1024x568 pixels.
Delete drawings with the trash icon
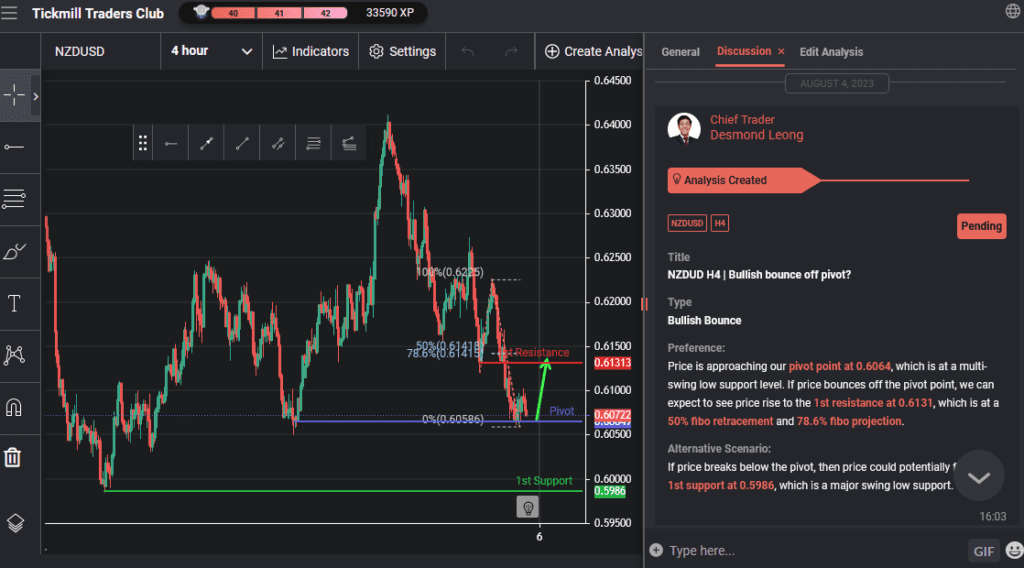tap(13, 458)
